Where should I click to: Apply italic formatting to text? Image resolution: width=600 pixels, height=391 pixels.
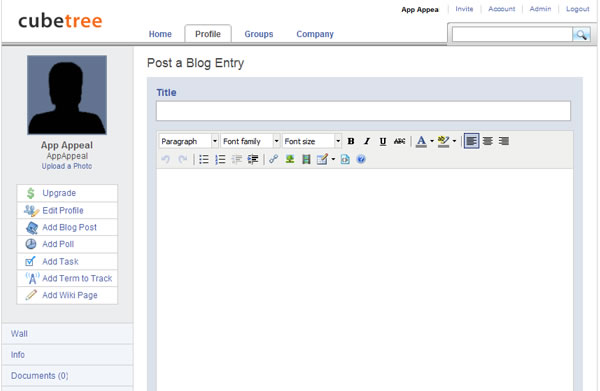[367, 141]
